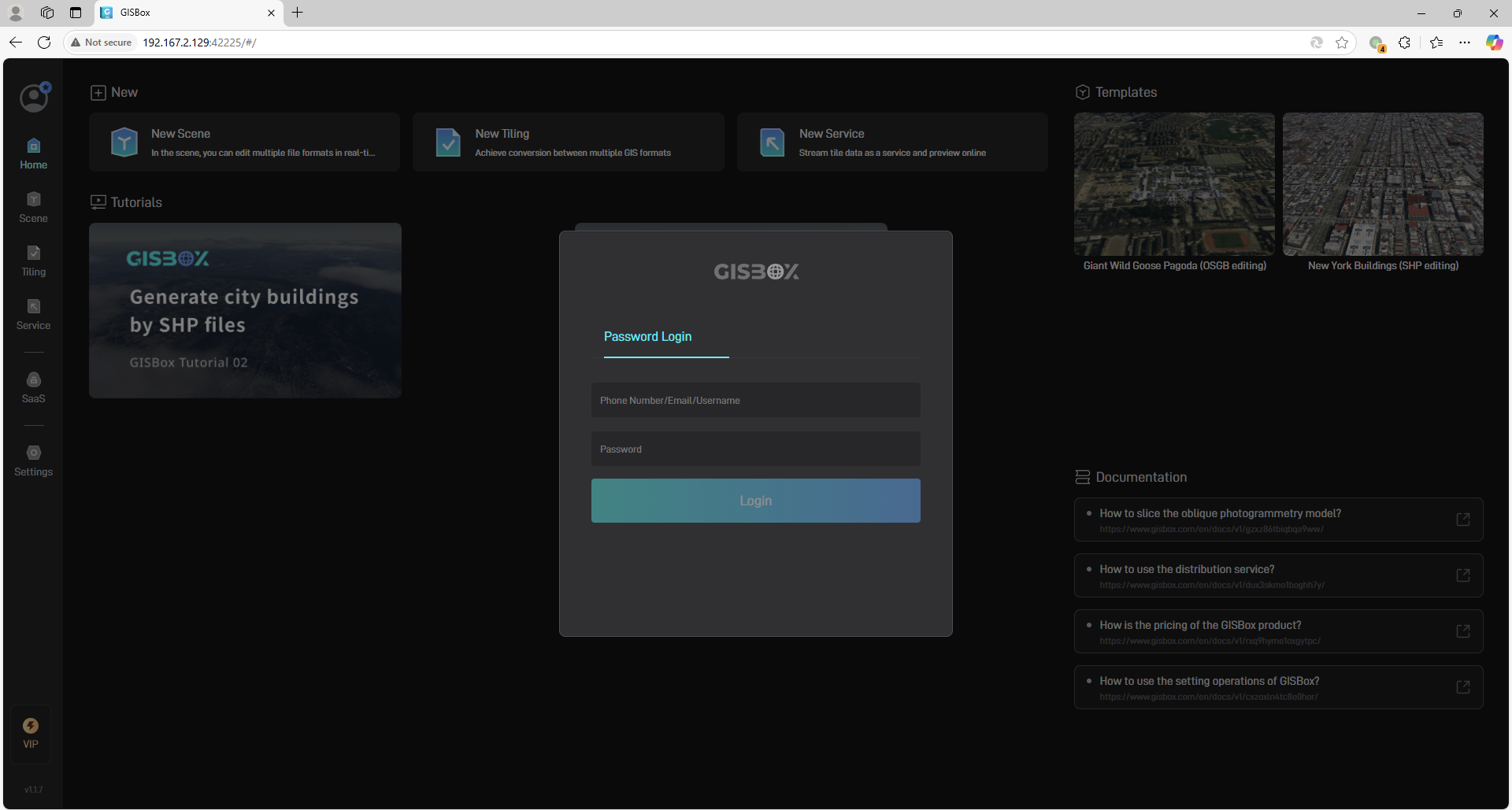This screenshot has width=1512, height=810.
Task: Add this page to favorites star
Action: pyautogui.click(x=1342, y=43)
